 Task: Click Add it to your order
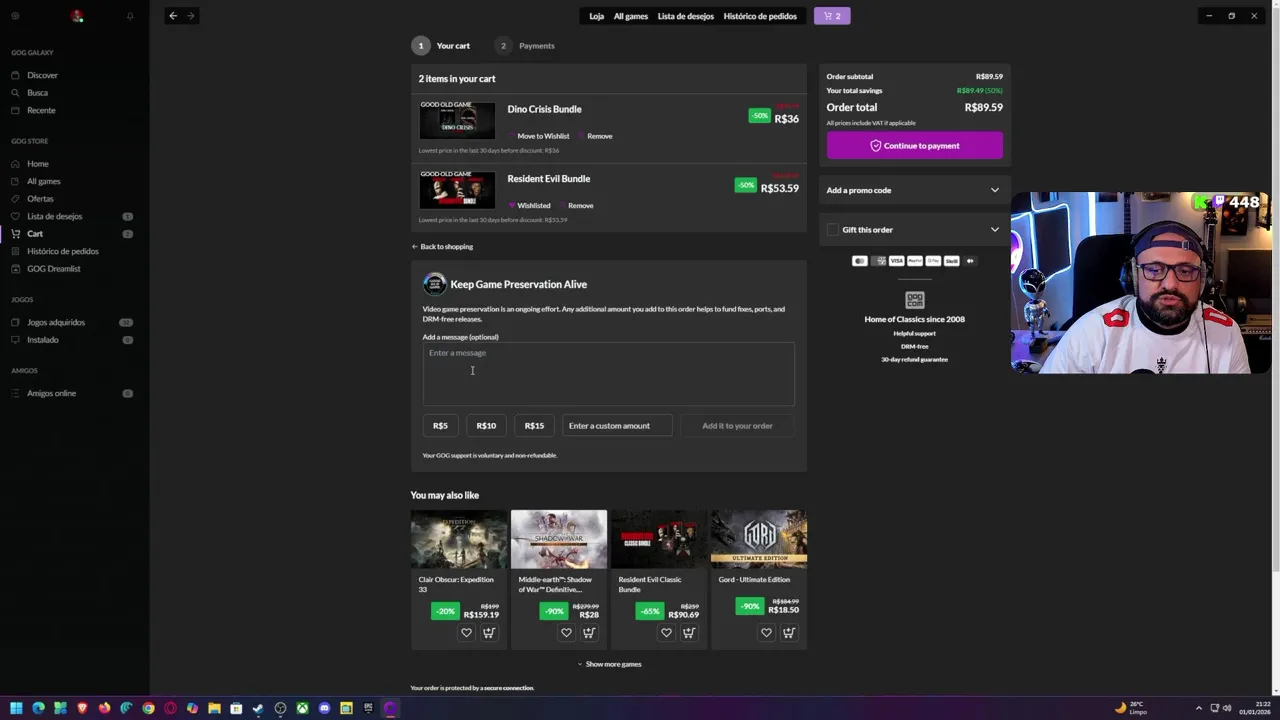pos(737,426)
